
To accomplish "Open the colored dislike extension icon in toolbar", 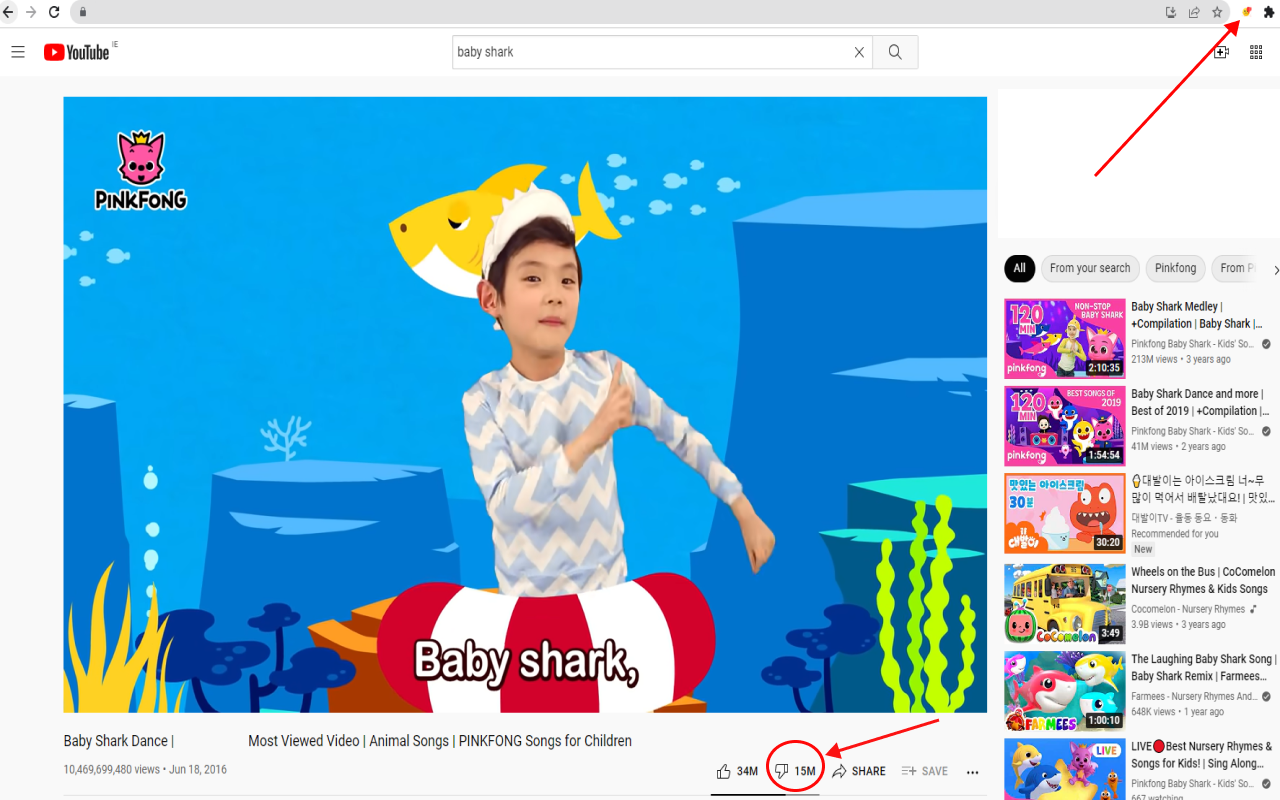I will tap(1247, 12).
